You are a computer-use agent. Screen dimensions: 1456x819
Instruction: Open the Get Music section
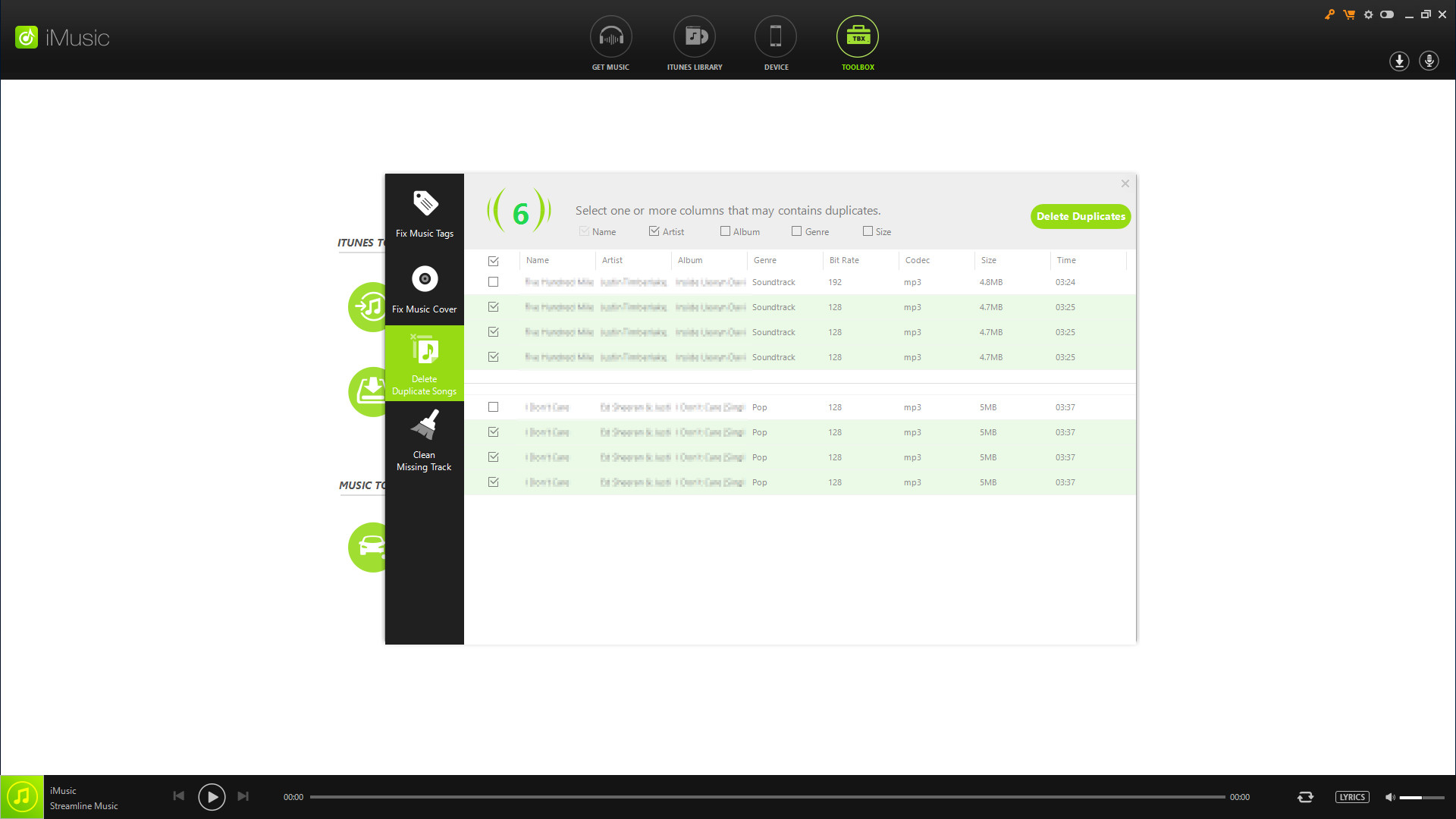coord(610,43)
